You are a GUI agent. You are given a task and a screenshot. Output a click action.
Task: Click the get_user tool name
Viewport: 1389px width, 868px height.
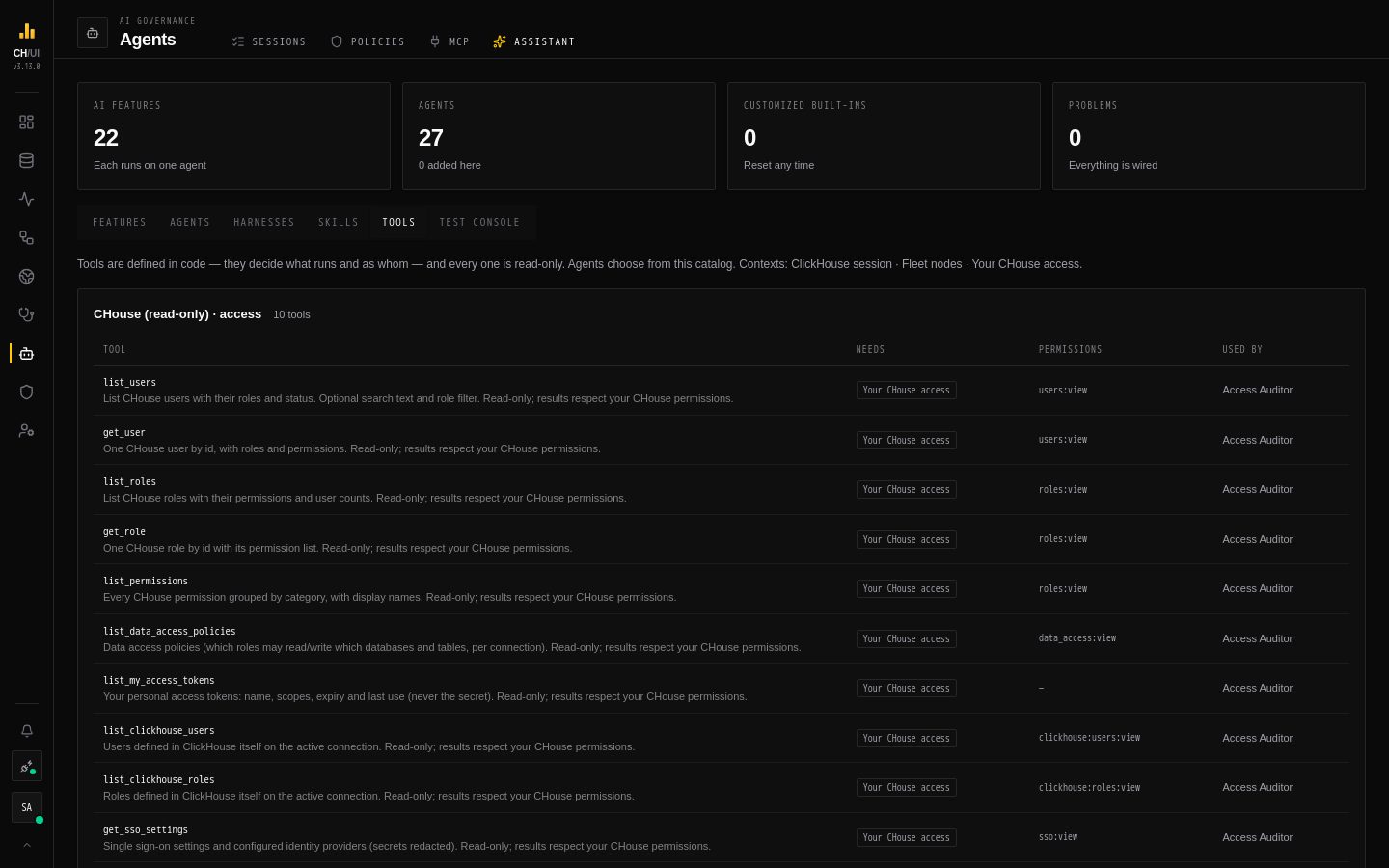tap(124, 433)
